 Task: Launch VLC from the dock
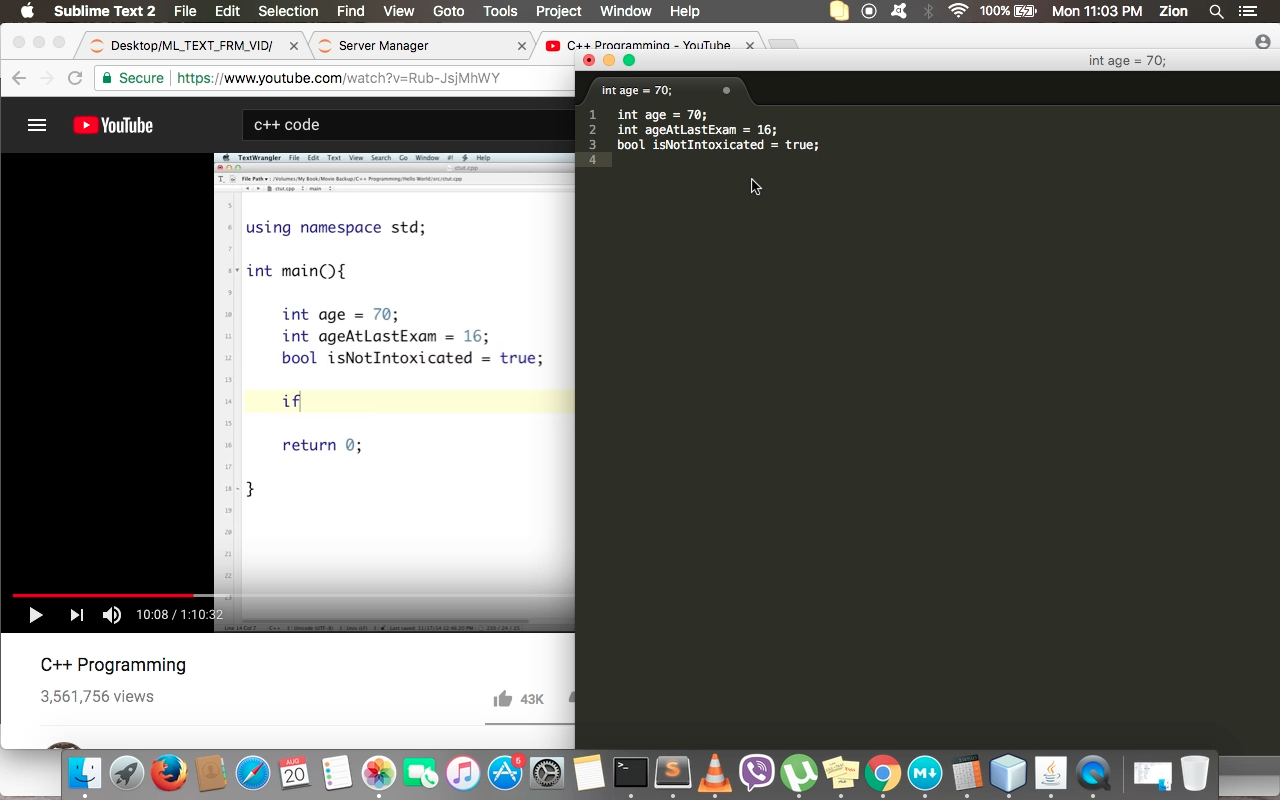tap(714, 773)
